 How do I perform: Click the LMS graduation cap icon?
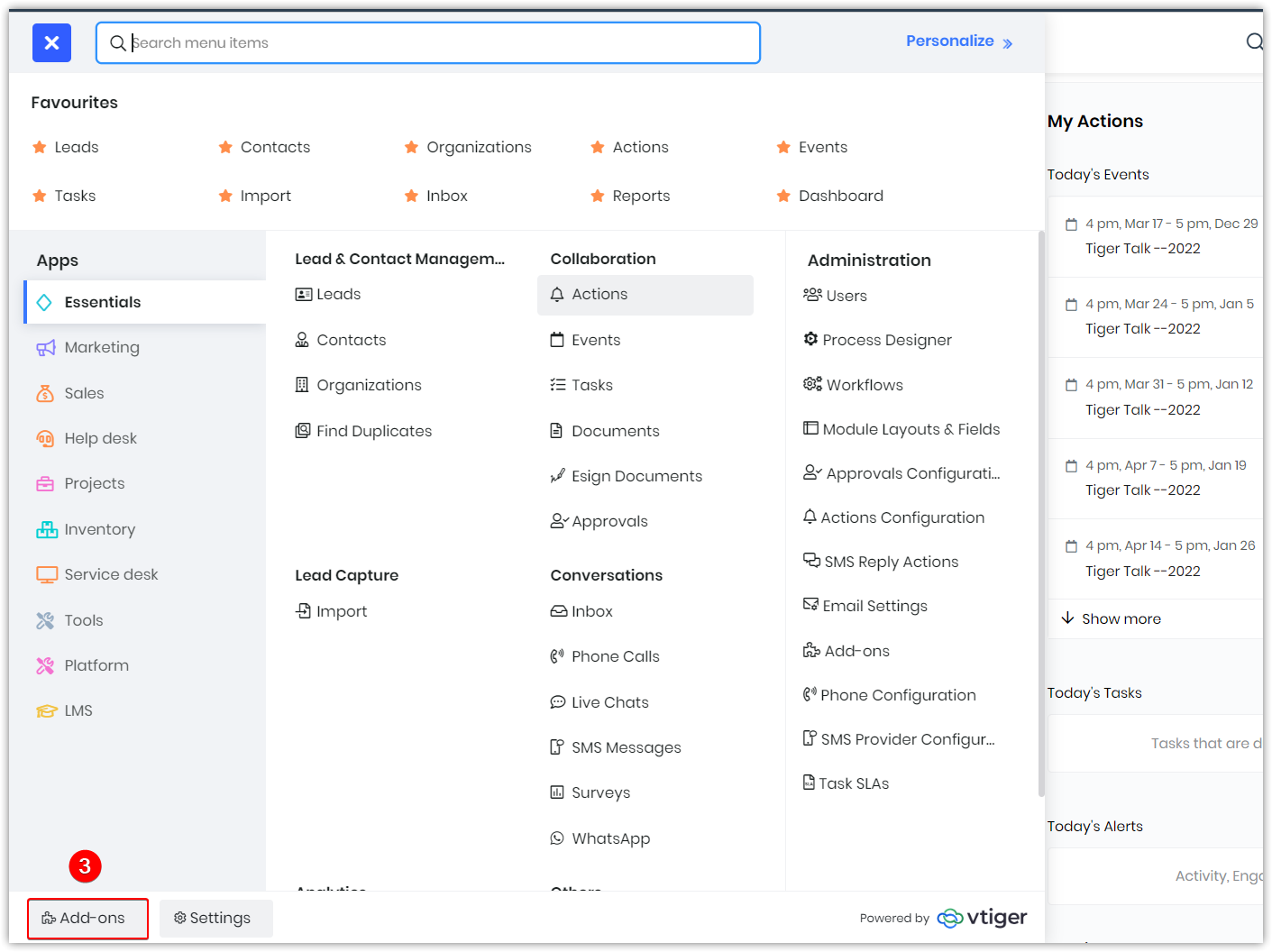[x=46, y=710]
